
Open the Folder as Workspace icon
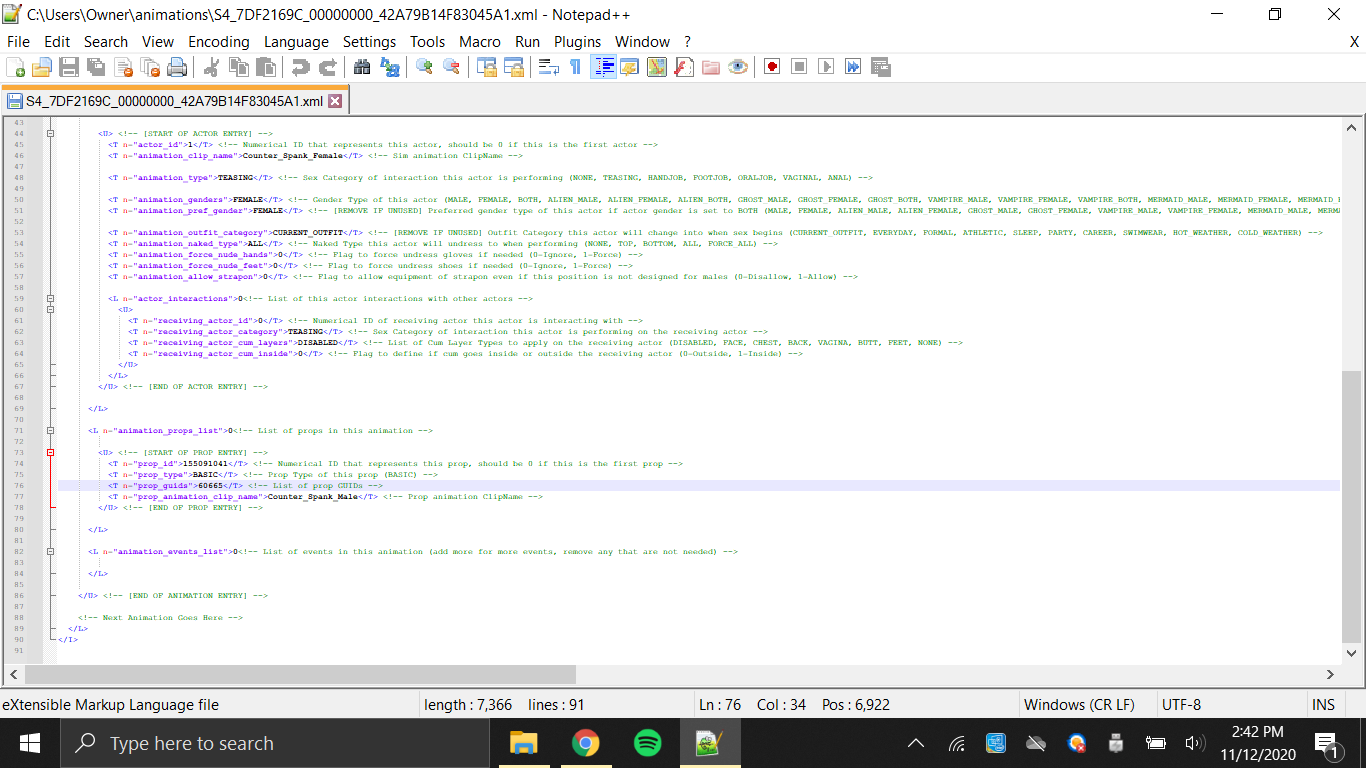tap(711, 67)
